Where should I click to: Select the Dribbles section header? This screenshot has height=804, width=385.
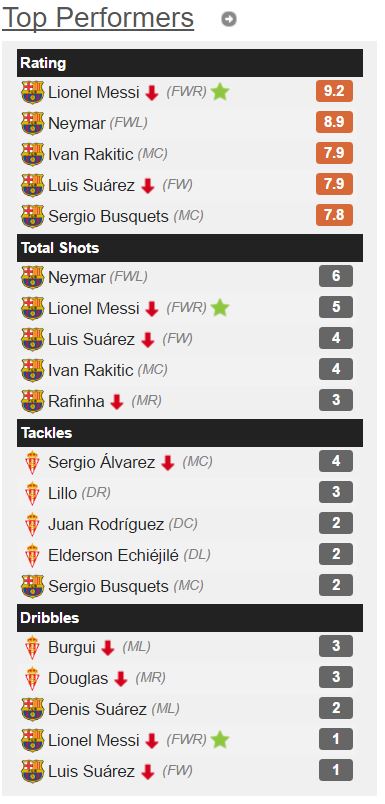190,618
